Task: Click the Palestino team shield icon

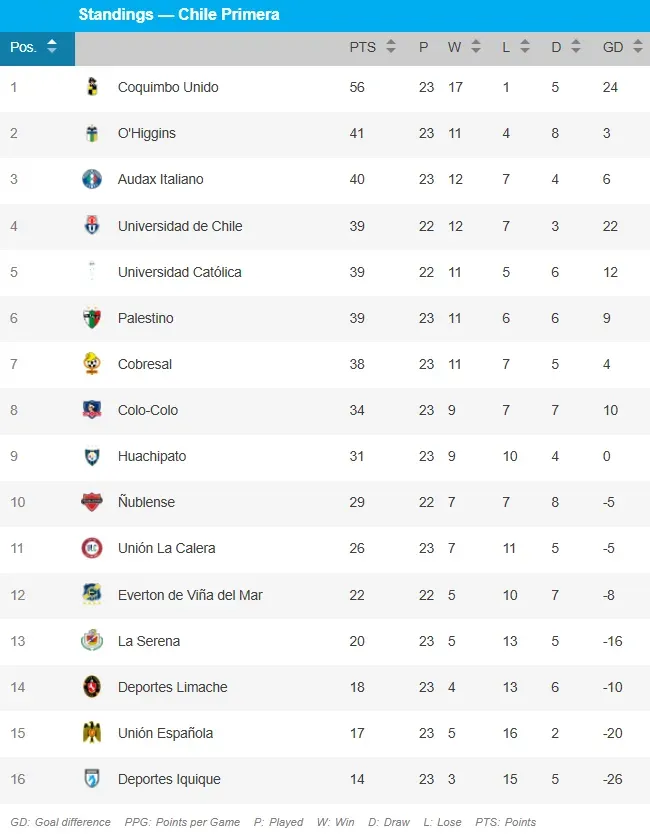Action: pyautogui.click(x=92, y=318)
